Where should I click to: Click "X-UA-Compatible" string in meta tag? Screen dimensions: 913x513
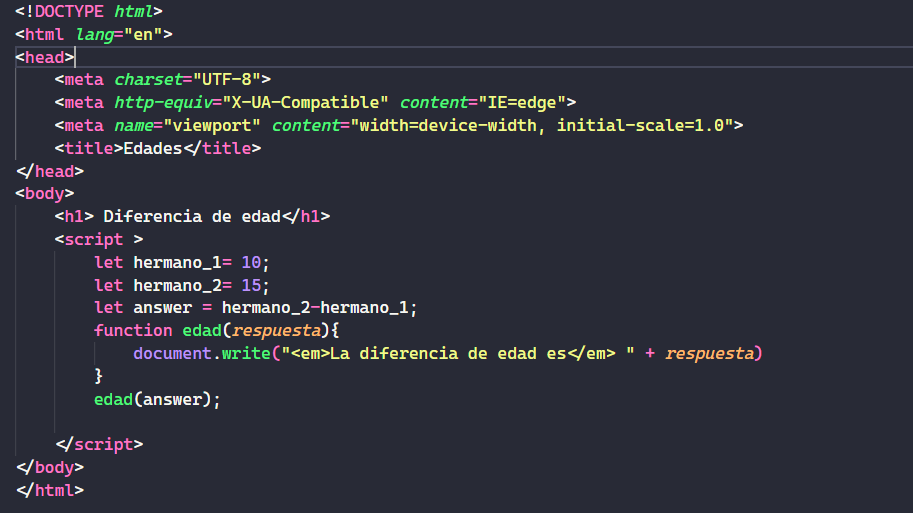point(305,102)
